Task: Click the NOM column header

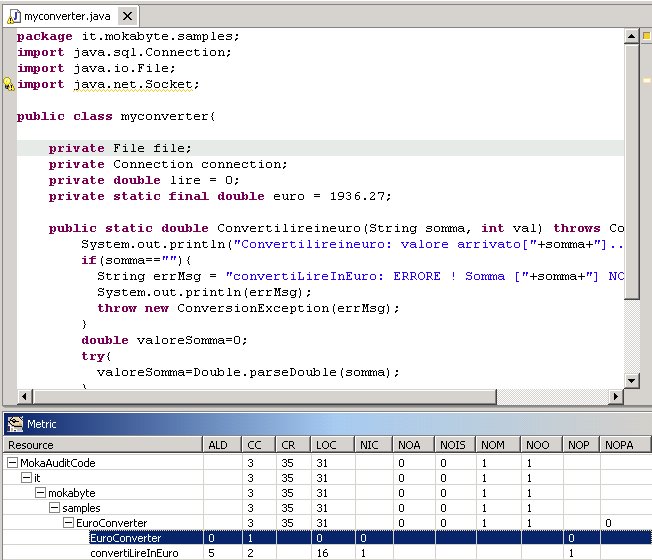Action: tap(498, 445)
